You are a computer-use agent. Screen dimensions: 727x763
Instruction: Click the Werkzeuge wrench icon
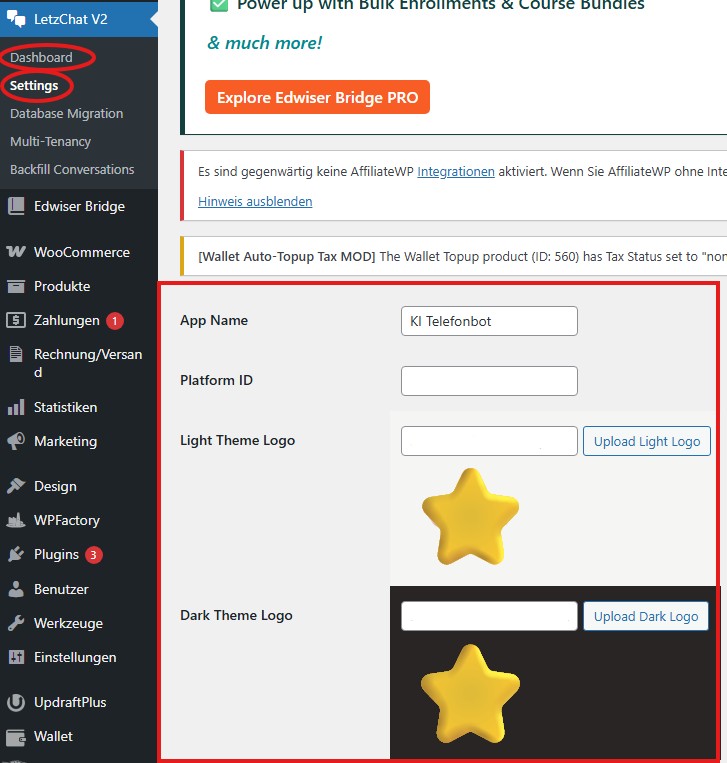[x=16, y=623]
